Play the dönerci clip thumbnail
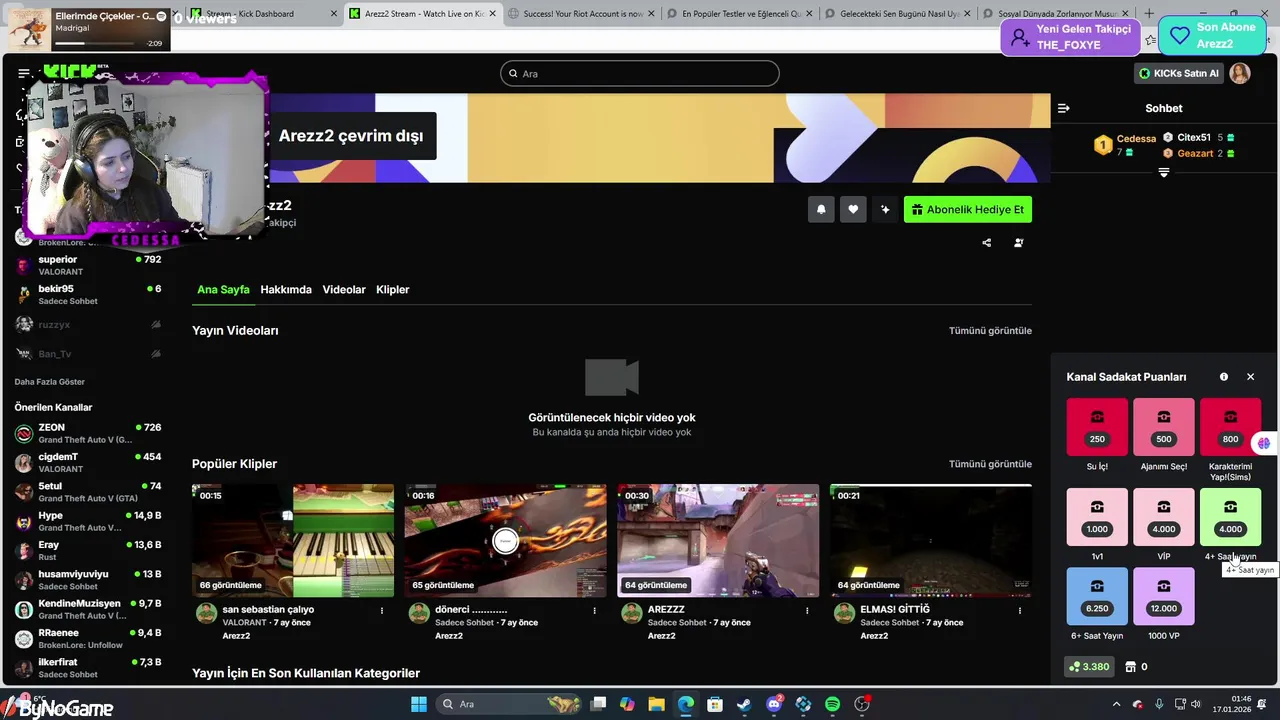Viewport: 1280px width, 720px height. click(505, 540)
